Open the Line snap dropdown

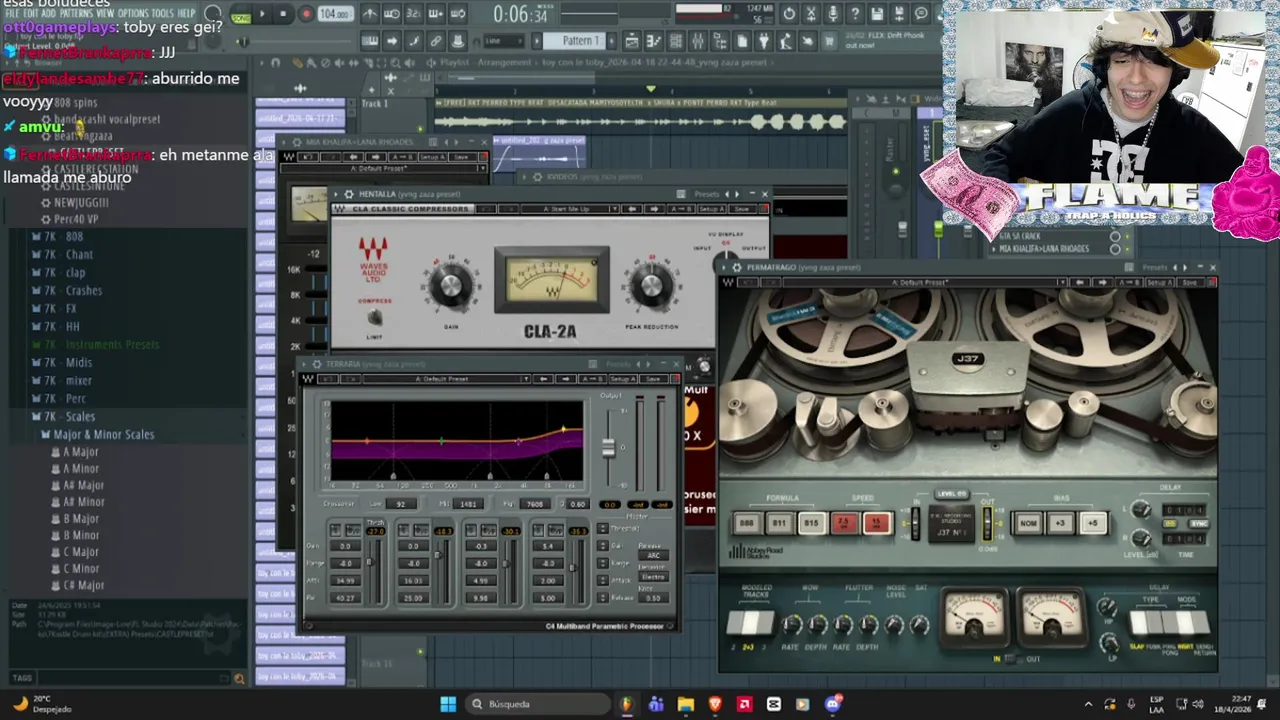(505, 41)
